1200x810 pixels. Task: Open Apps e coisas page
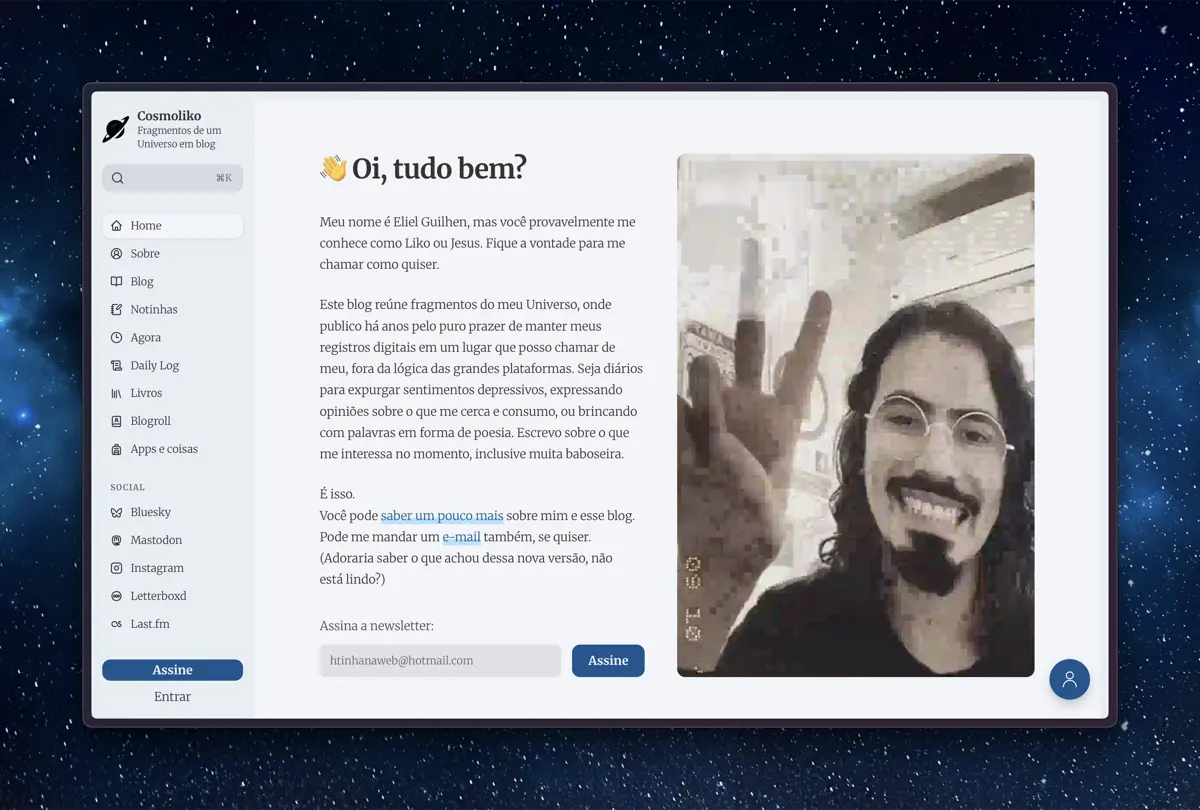164,450
